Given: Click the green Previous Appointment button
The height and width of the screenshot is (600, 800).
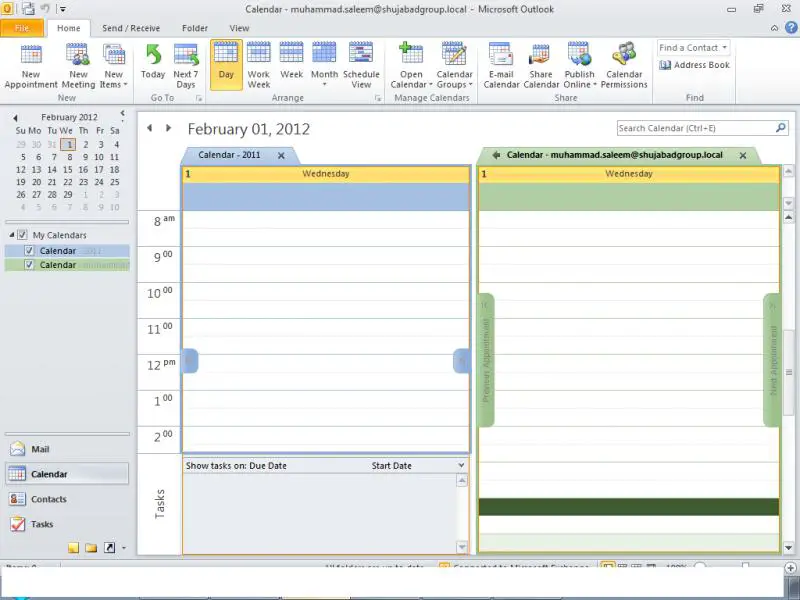Looking at the screenshot, I should tap(486, 360).
